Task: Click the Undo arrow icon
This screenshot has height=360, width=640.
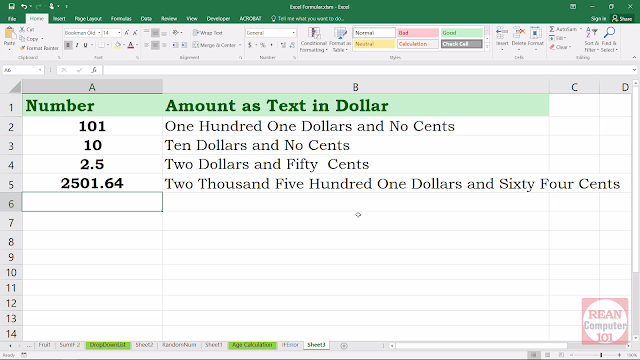Action: [x=24, y=7]
